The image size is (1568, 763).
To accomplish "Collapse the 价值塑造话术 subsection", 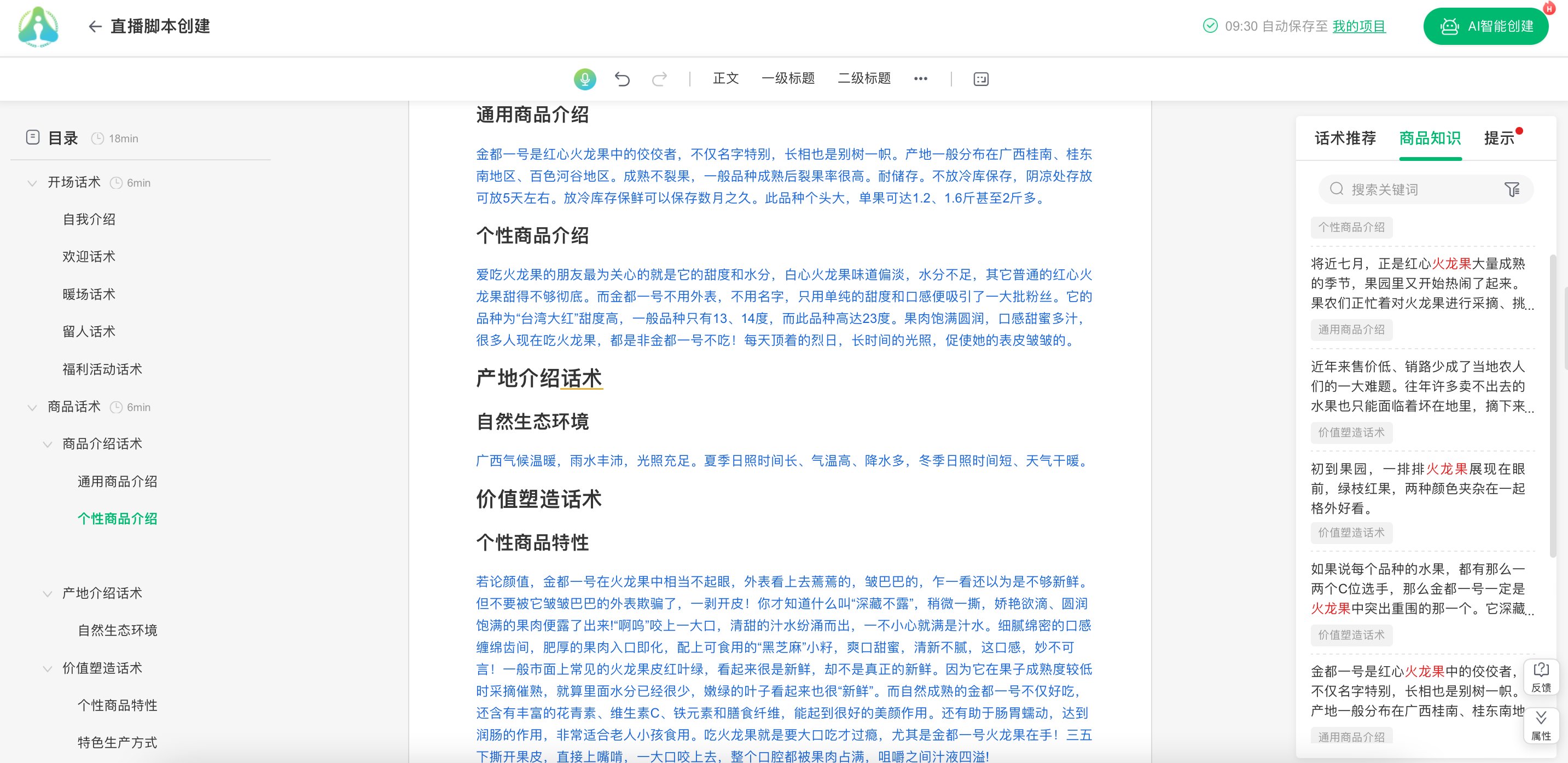I will point(48,669).
